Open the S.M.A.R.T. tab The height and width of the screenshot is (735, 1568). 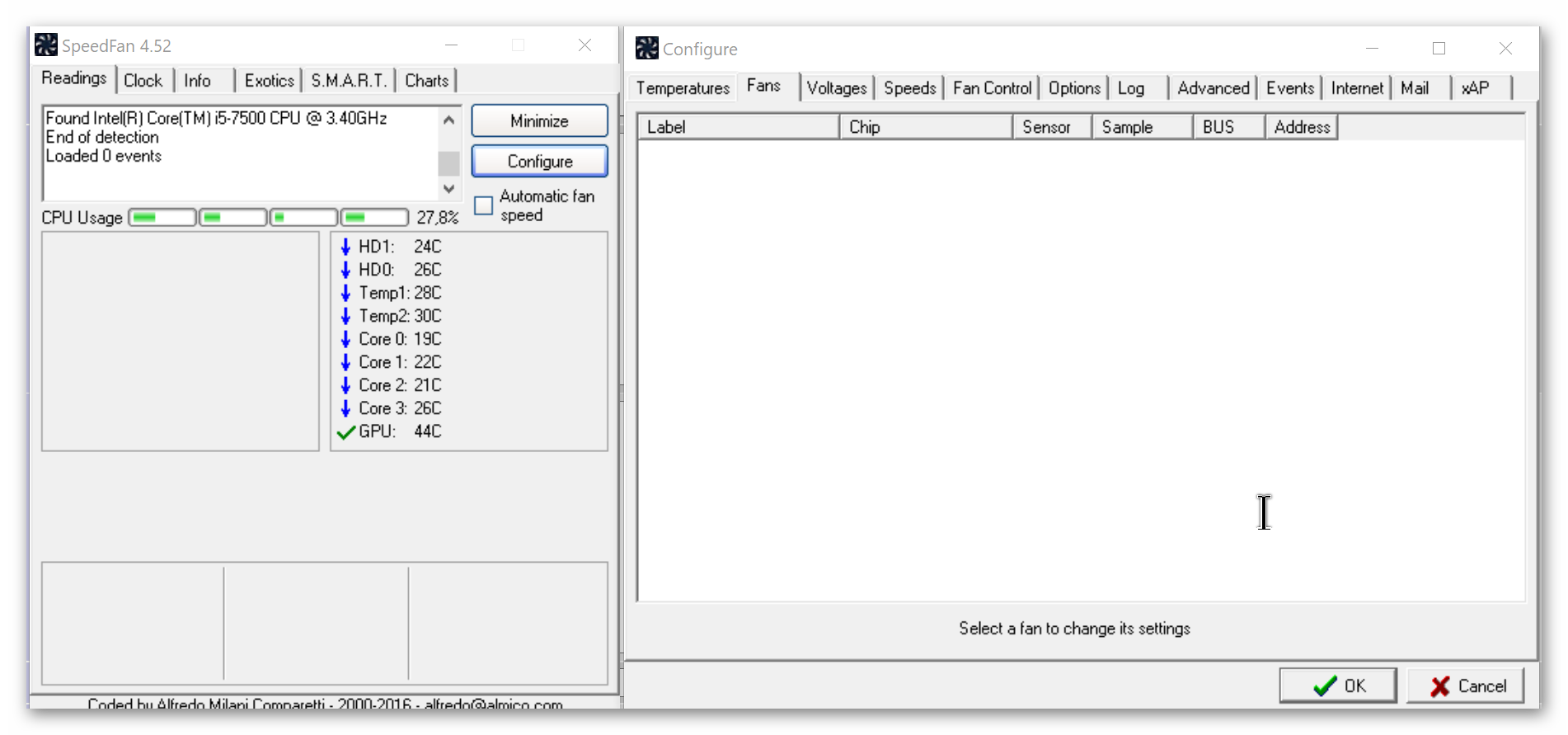click(x=349, y=81)
